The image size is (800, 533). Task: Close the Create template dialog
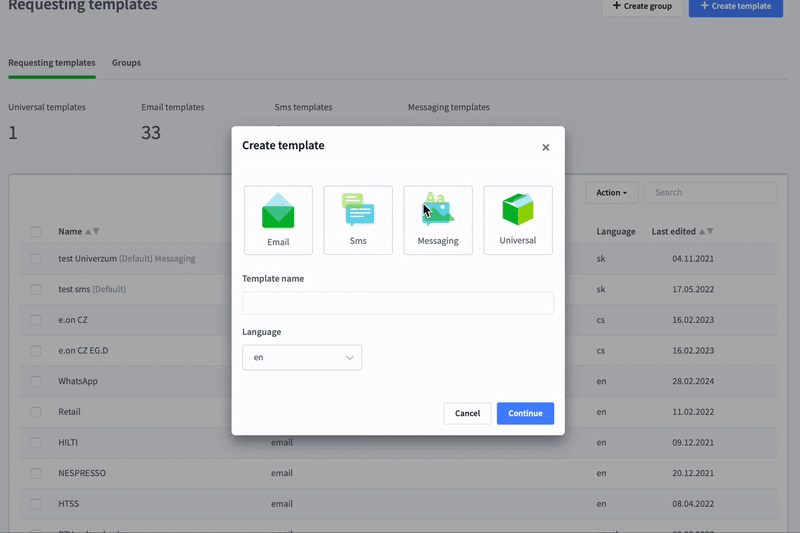(x=545, y=147)
